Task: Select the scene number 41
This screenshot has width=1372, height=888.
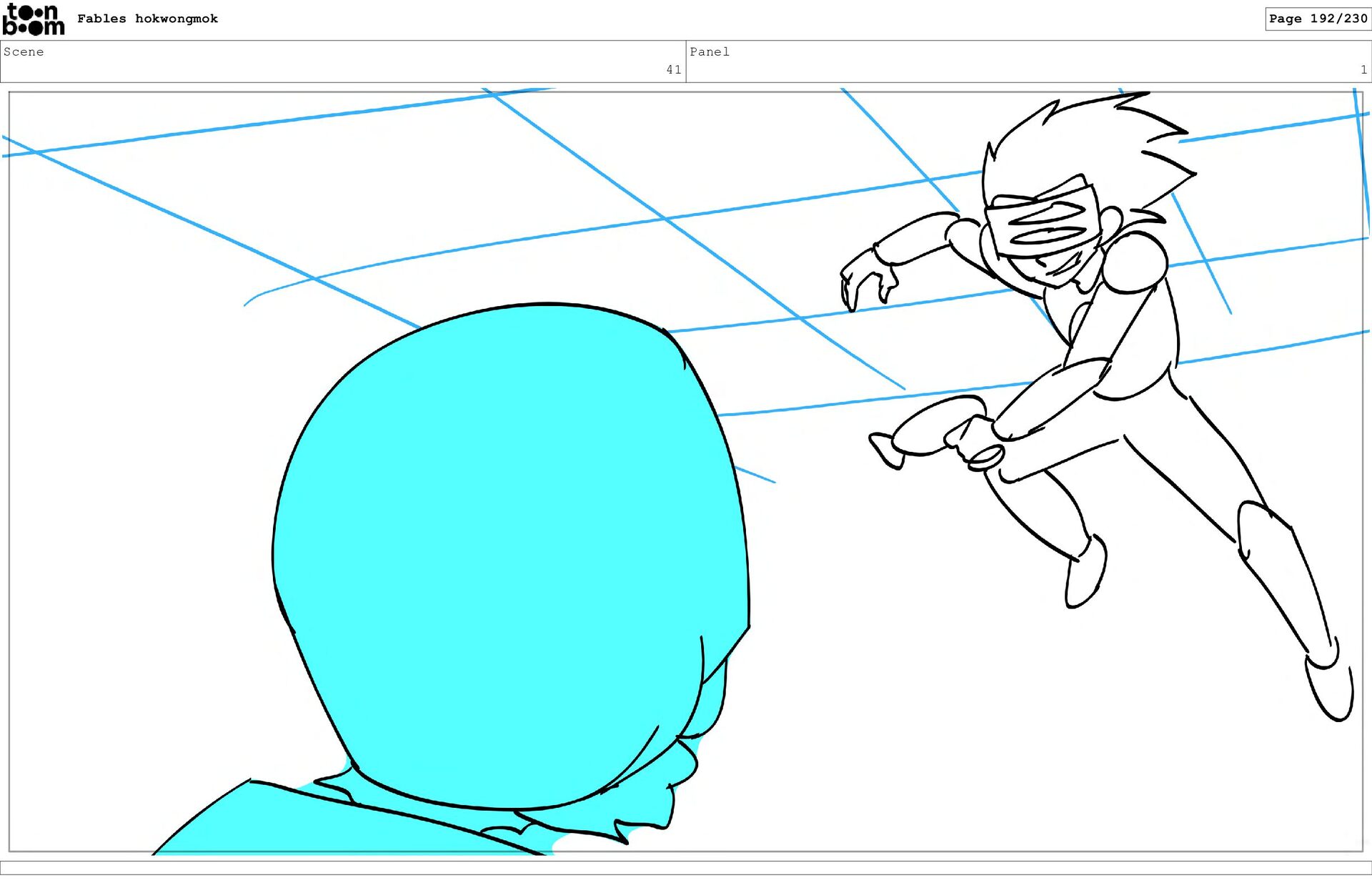Action: [673, 69]
